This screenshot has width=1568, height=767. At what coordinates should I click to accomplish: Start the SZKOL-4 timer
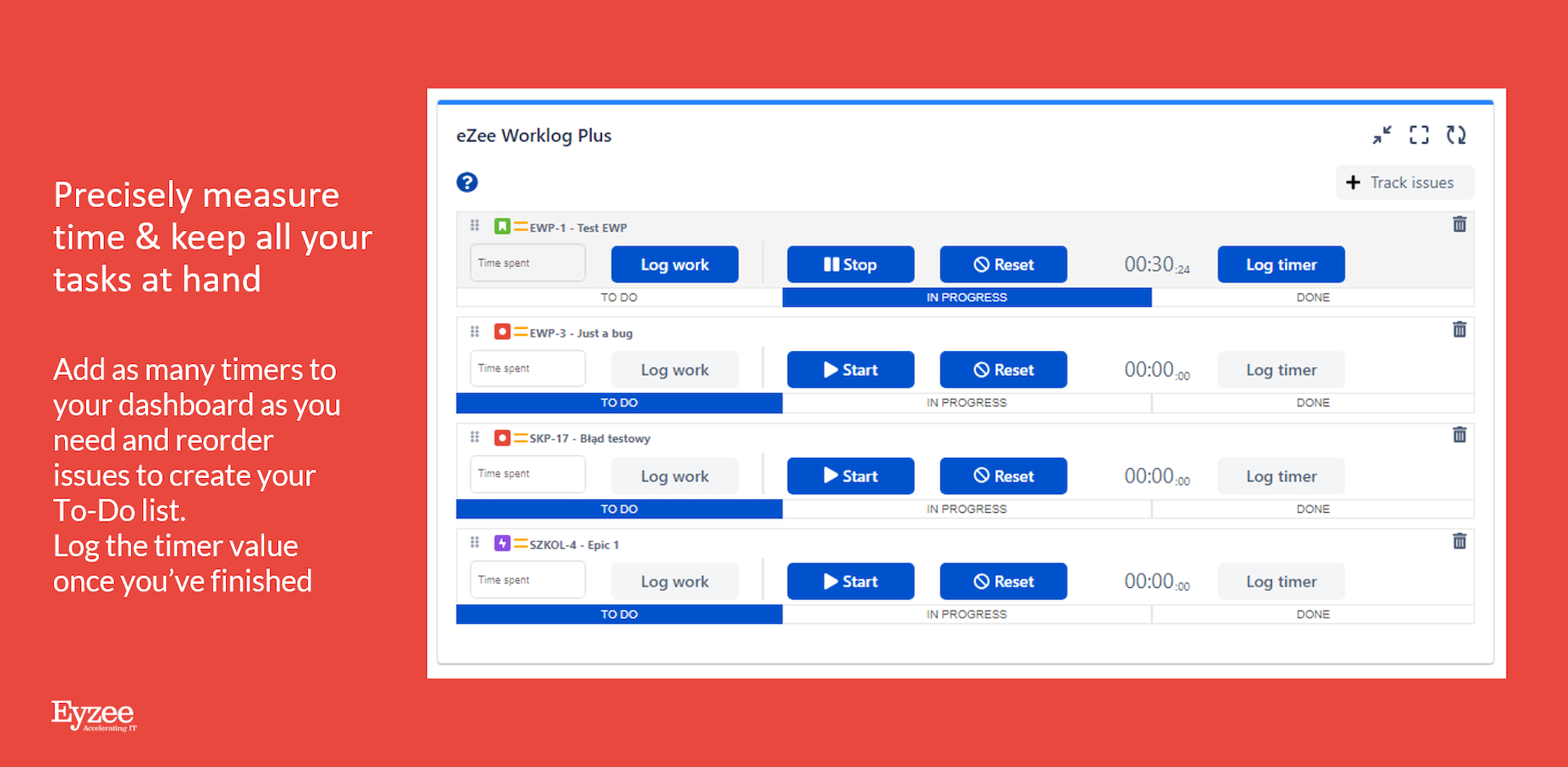pos(850,581)
